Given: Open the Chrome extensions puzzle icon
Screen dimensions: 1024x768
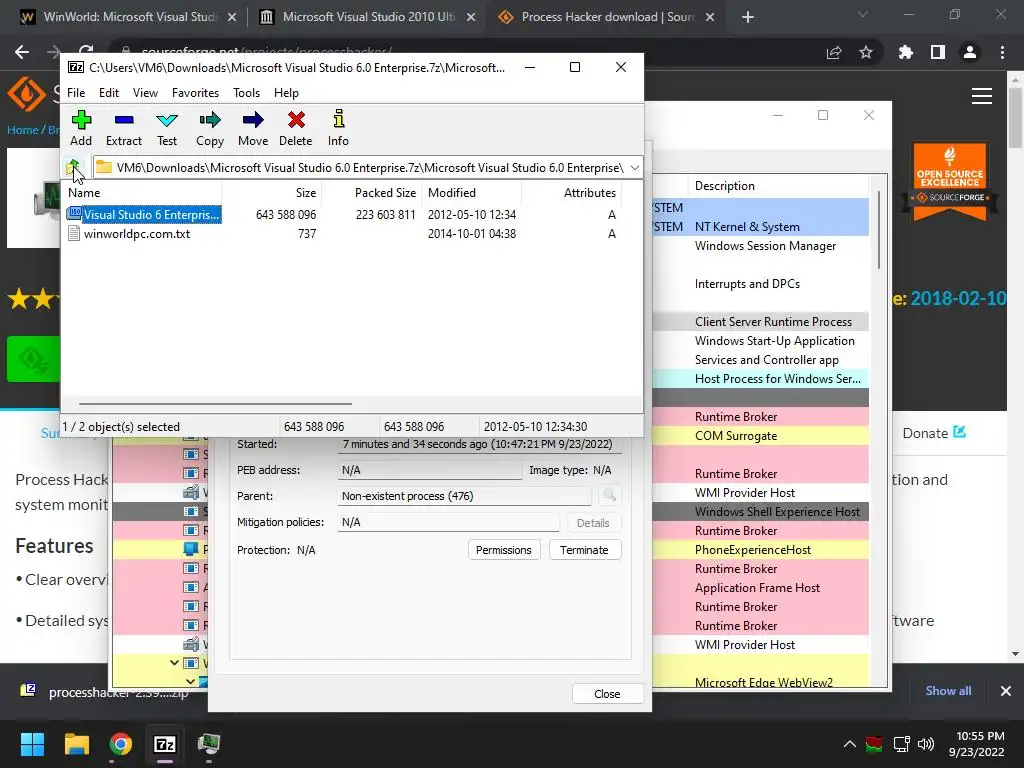Looking at the screenshot, I should point(905,52).
